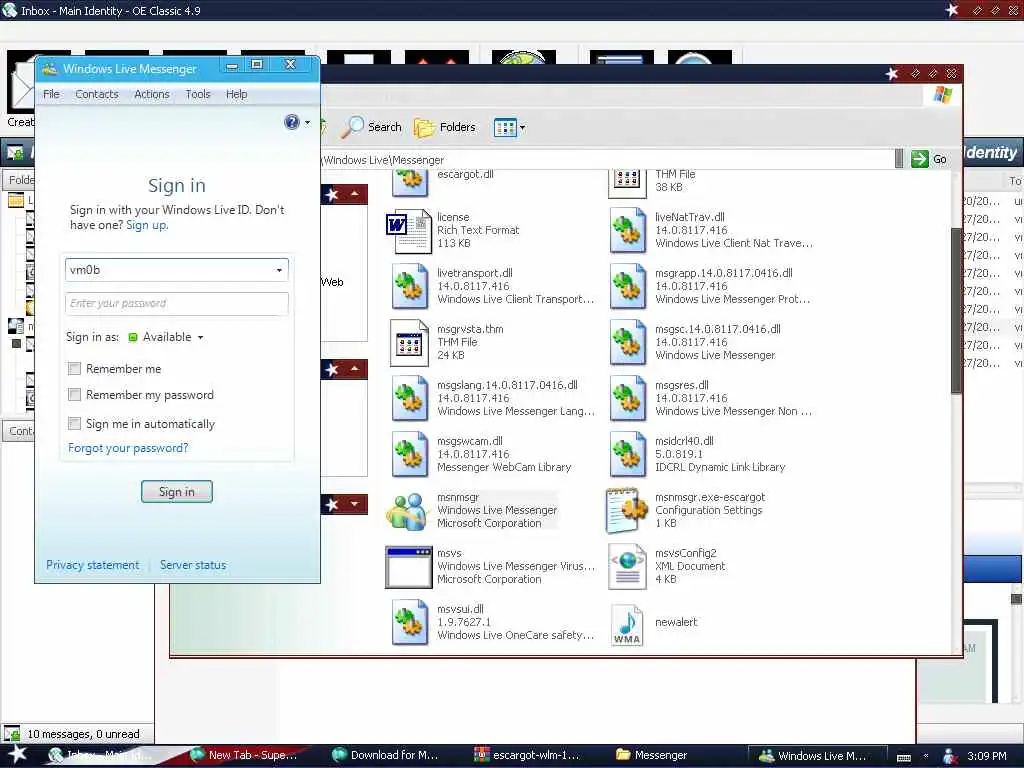Select the msgswcam.dll WebCam Library icon
1024x768 pixels.
(409, 455)
